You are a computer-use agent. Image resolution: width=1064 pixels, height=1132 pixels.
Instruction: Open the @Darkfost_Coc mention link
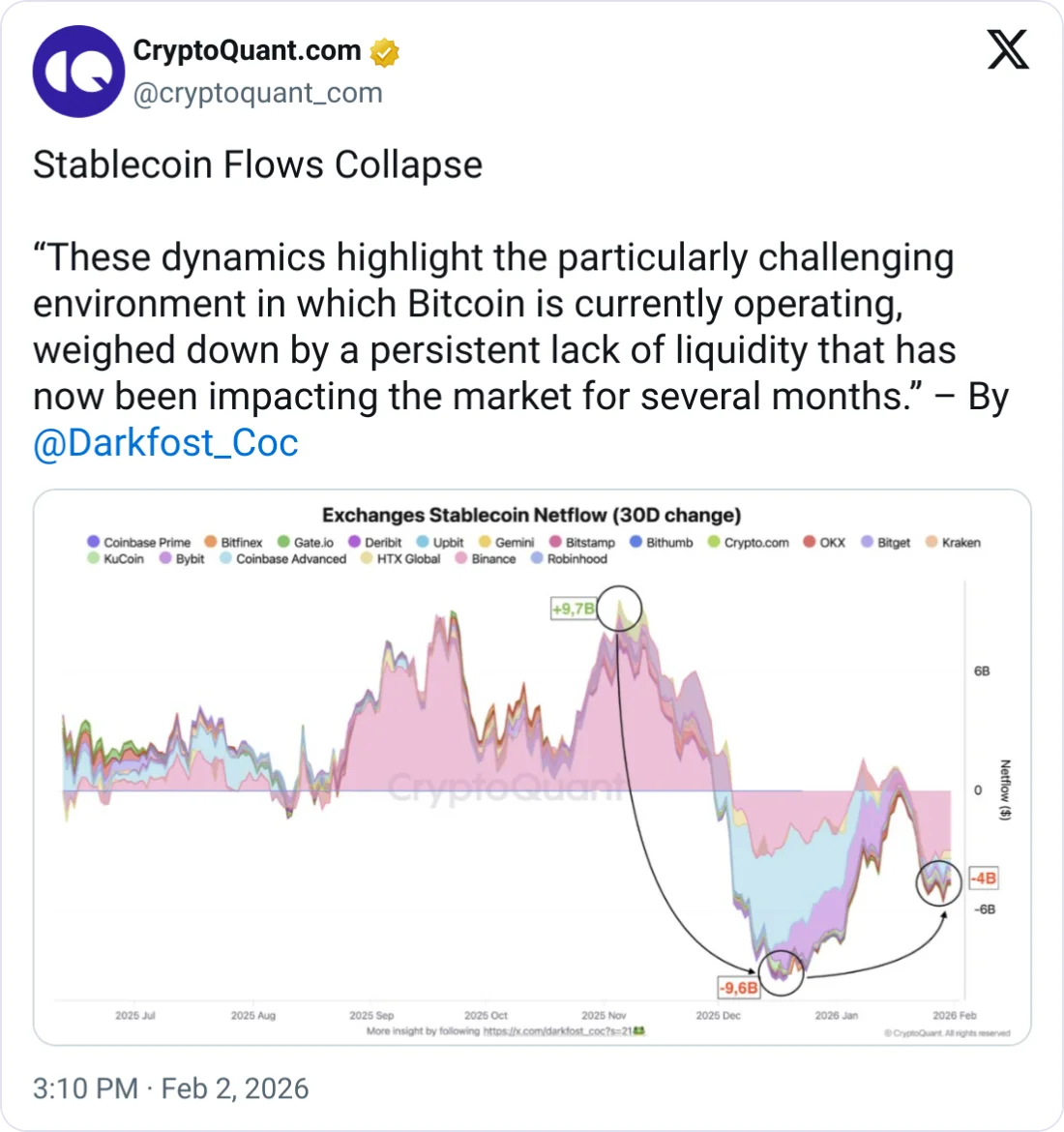click(165, 443)
